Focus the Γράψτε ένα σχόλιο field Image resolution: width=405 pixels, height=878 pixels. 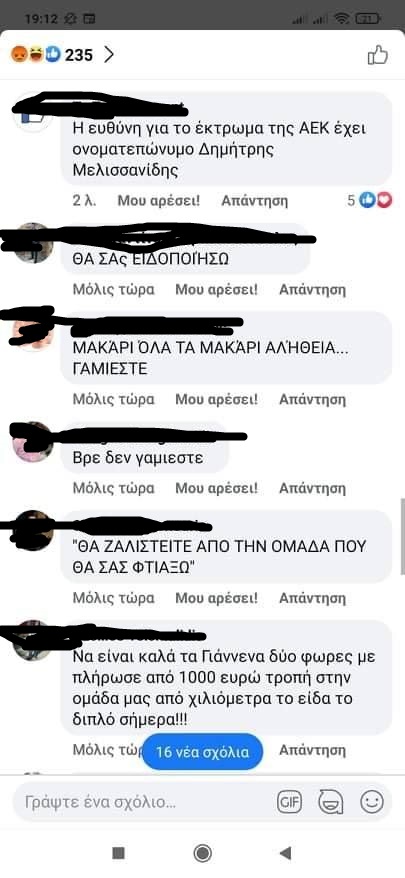coord(145,802)
